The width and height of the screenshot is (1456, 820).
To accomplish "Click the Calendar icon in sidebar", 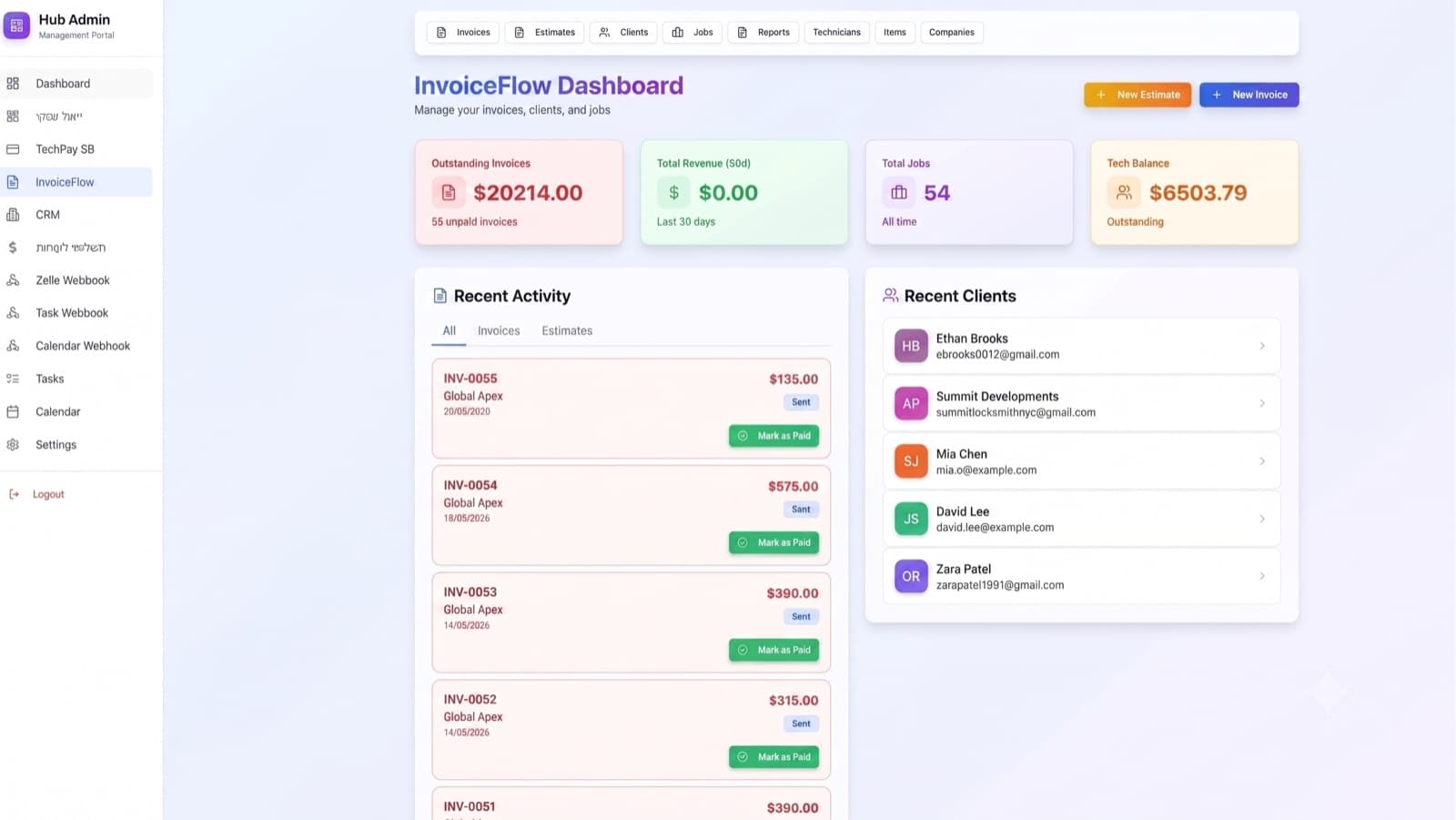I will [x=13, y=411].
